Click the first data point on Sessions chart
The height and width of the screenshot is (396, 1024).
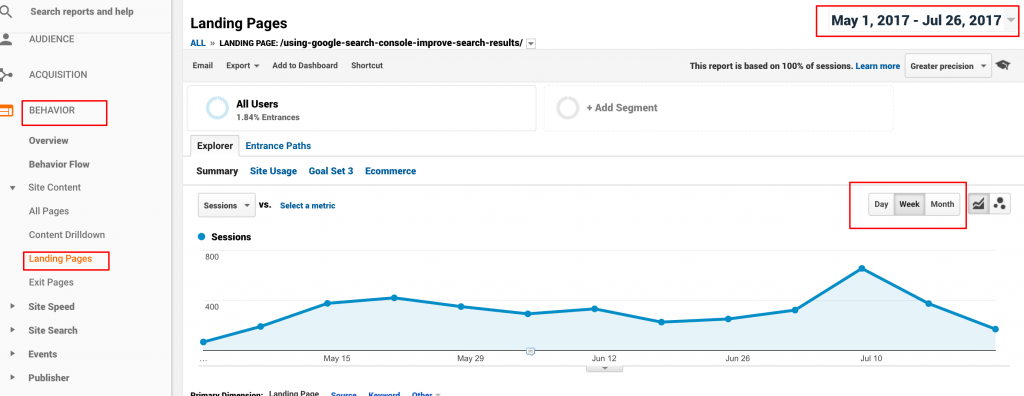[x=203, y=342]
